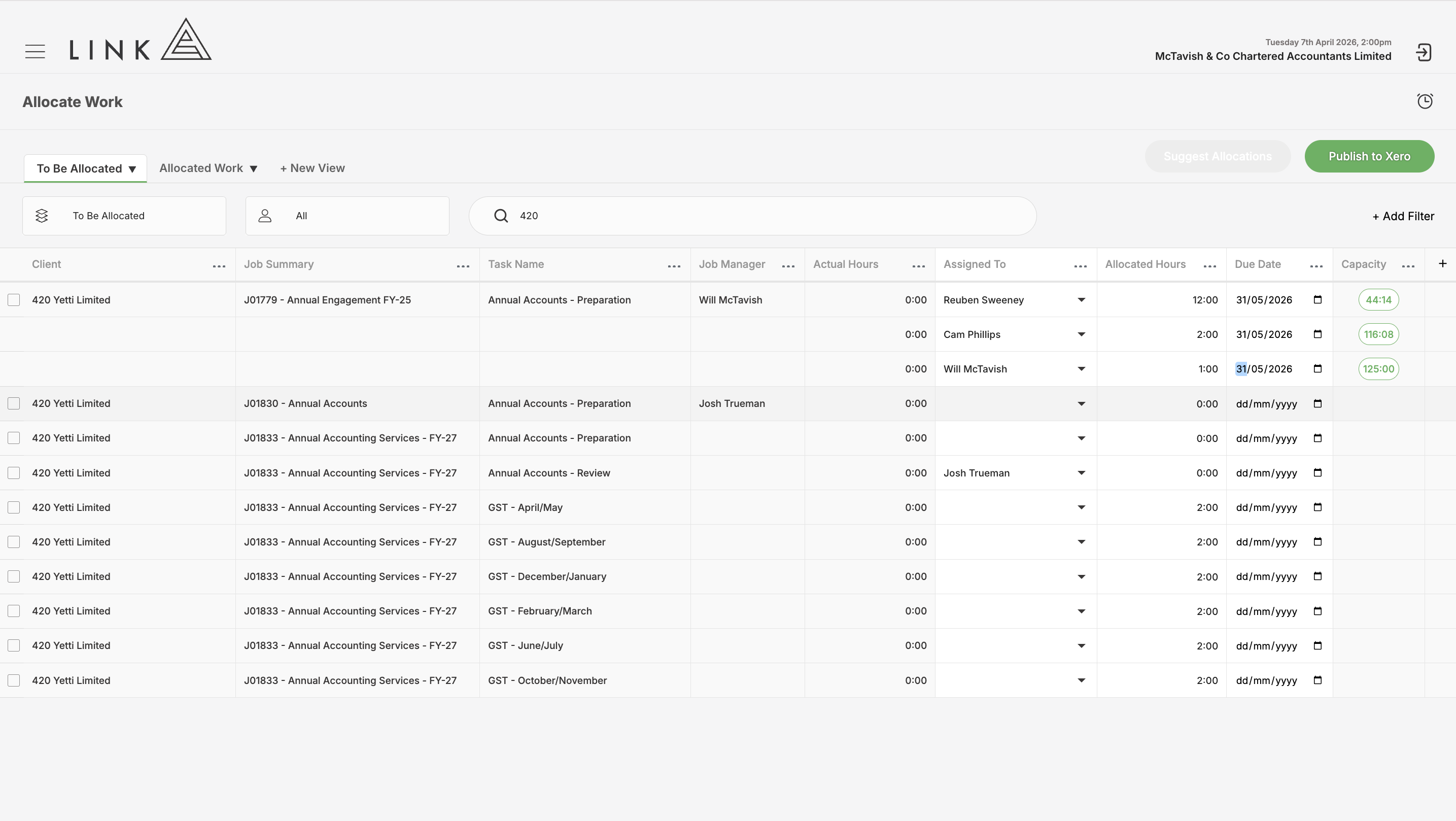1456x821 pixels.
Task: Expand Assigned To dropdown for Will McTavish row
Action: coord(1081,369)
